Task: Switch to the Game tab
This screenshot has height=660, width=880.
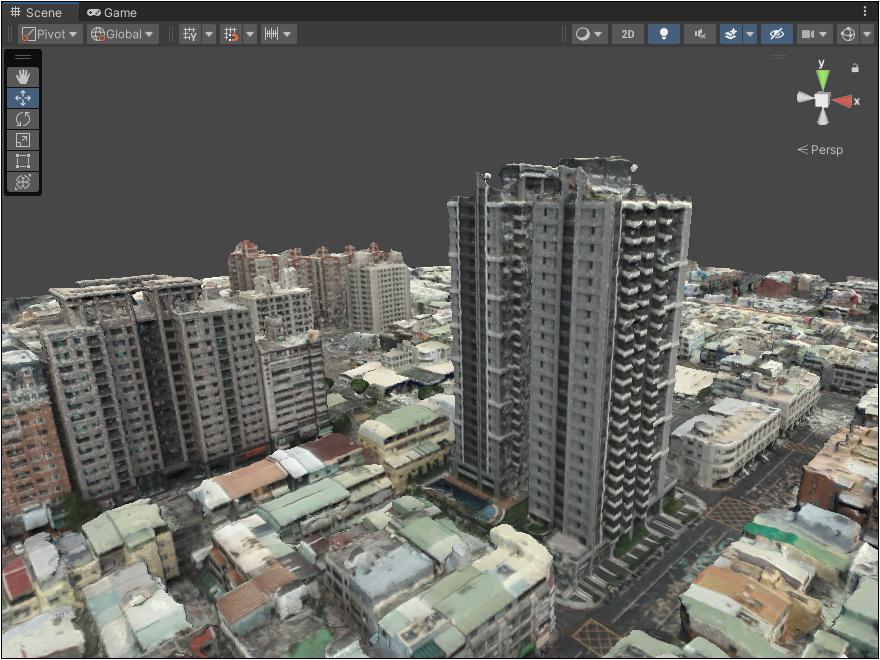Action: tap(112, 12)
